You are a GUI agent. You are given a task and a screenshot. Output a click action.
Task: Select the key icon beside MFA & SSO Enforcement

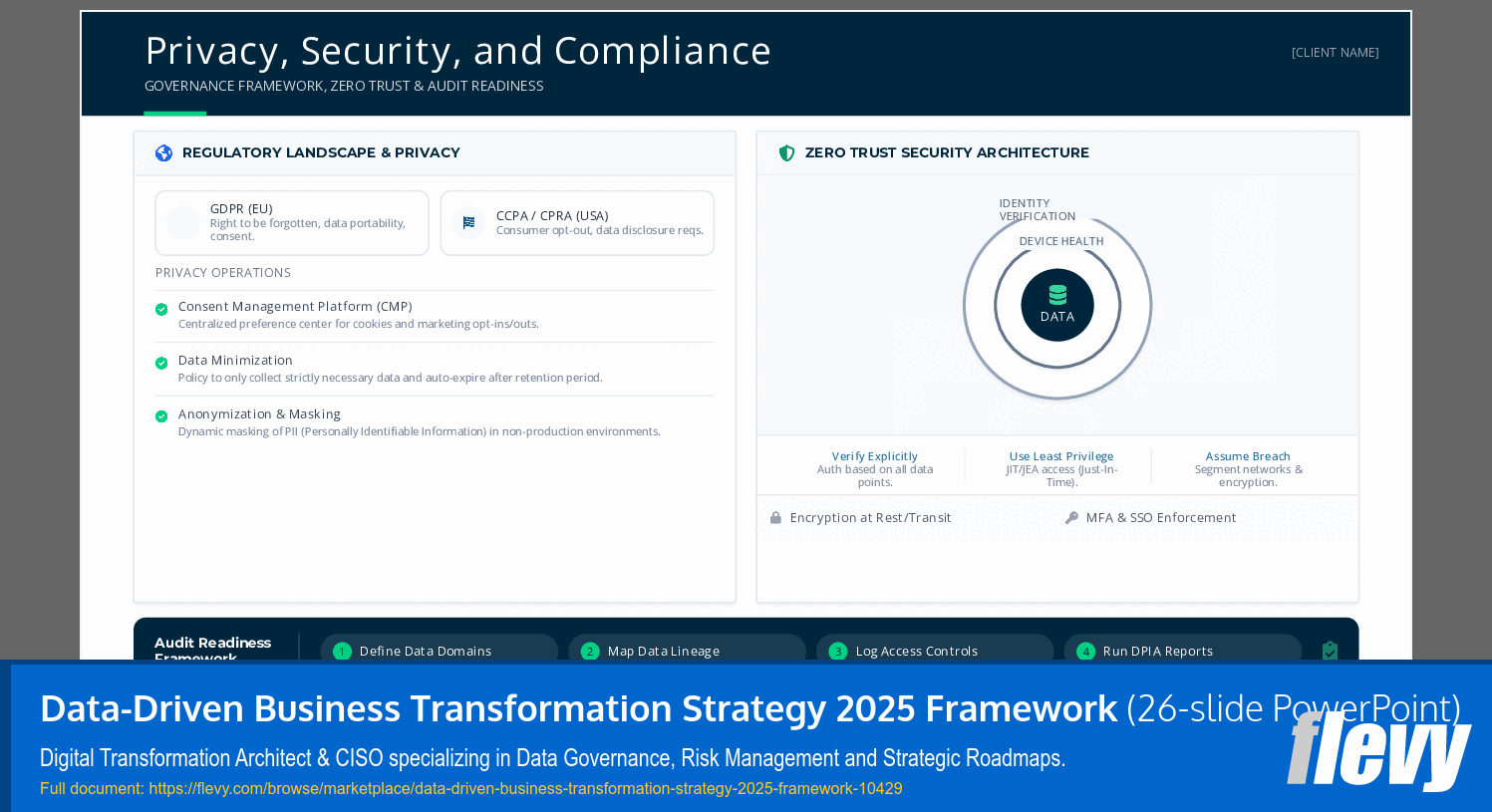[1071, 517]
